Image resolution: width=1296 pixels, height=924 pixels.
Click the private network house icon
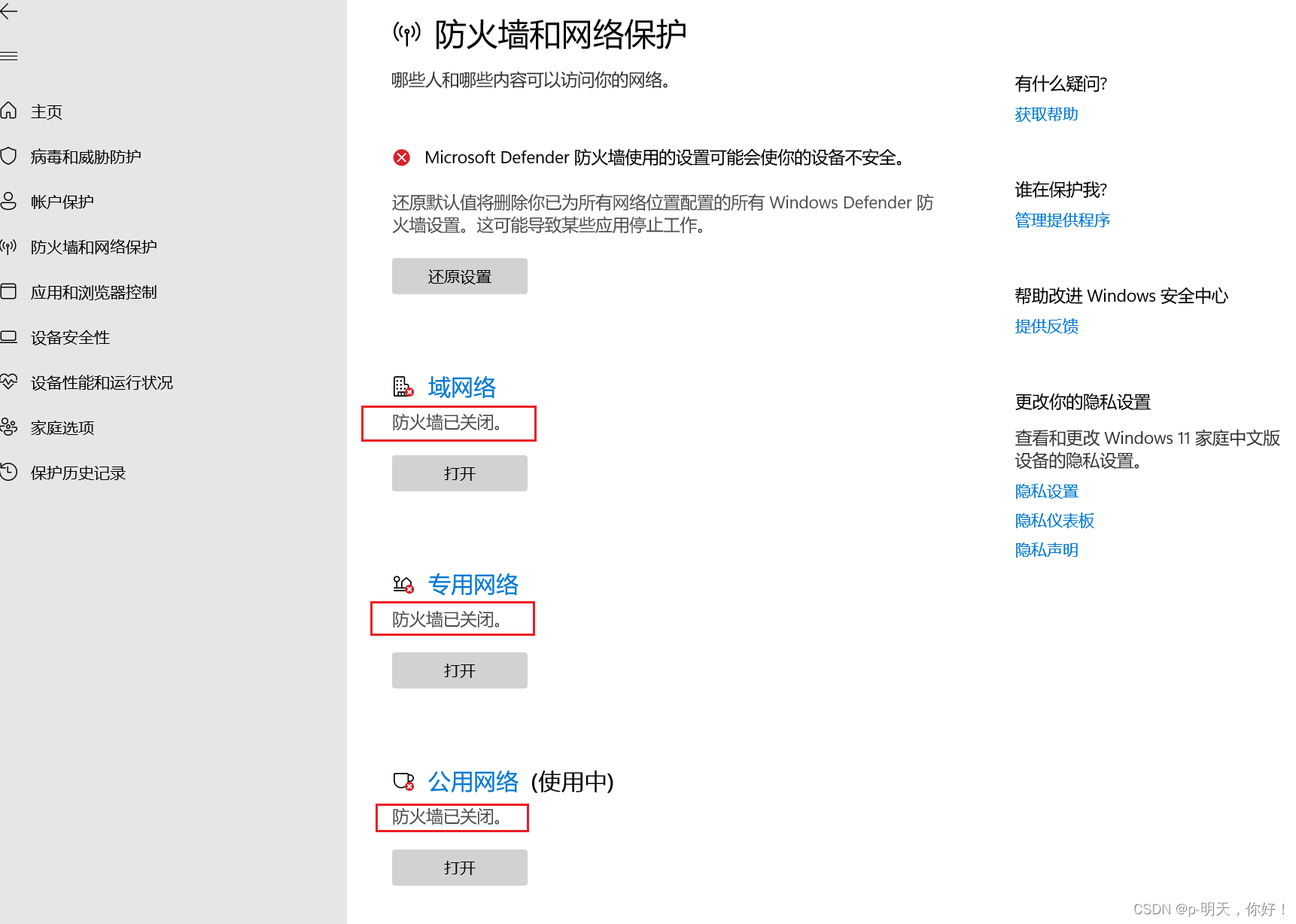[403, 584]
